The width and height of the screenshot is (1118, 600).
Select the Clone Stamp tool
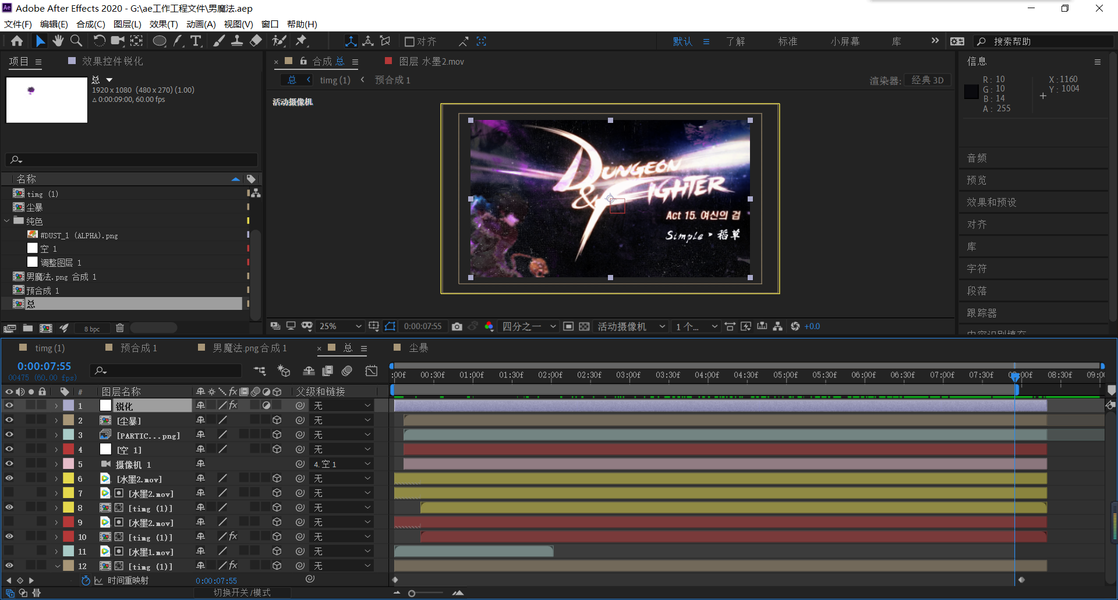click(x=237, y=41)
